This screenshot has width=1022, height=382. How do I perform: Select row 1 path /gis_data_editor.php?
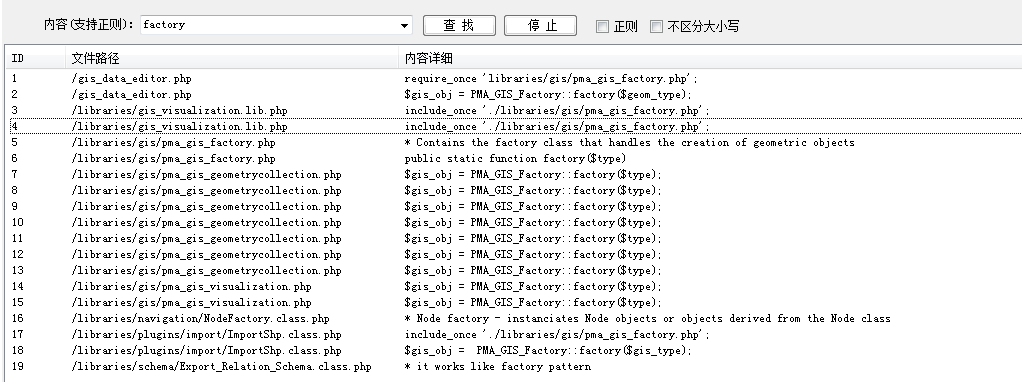coord(132,79)
